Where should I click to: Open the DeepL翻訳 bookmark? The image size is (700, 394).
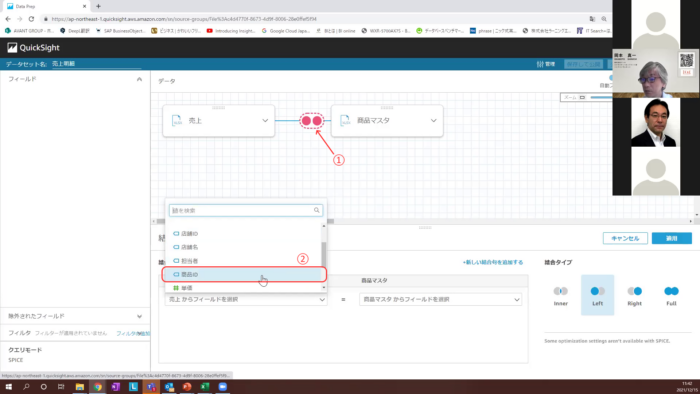click(75, 31)
